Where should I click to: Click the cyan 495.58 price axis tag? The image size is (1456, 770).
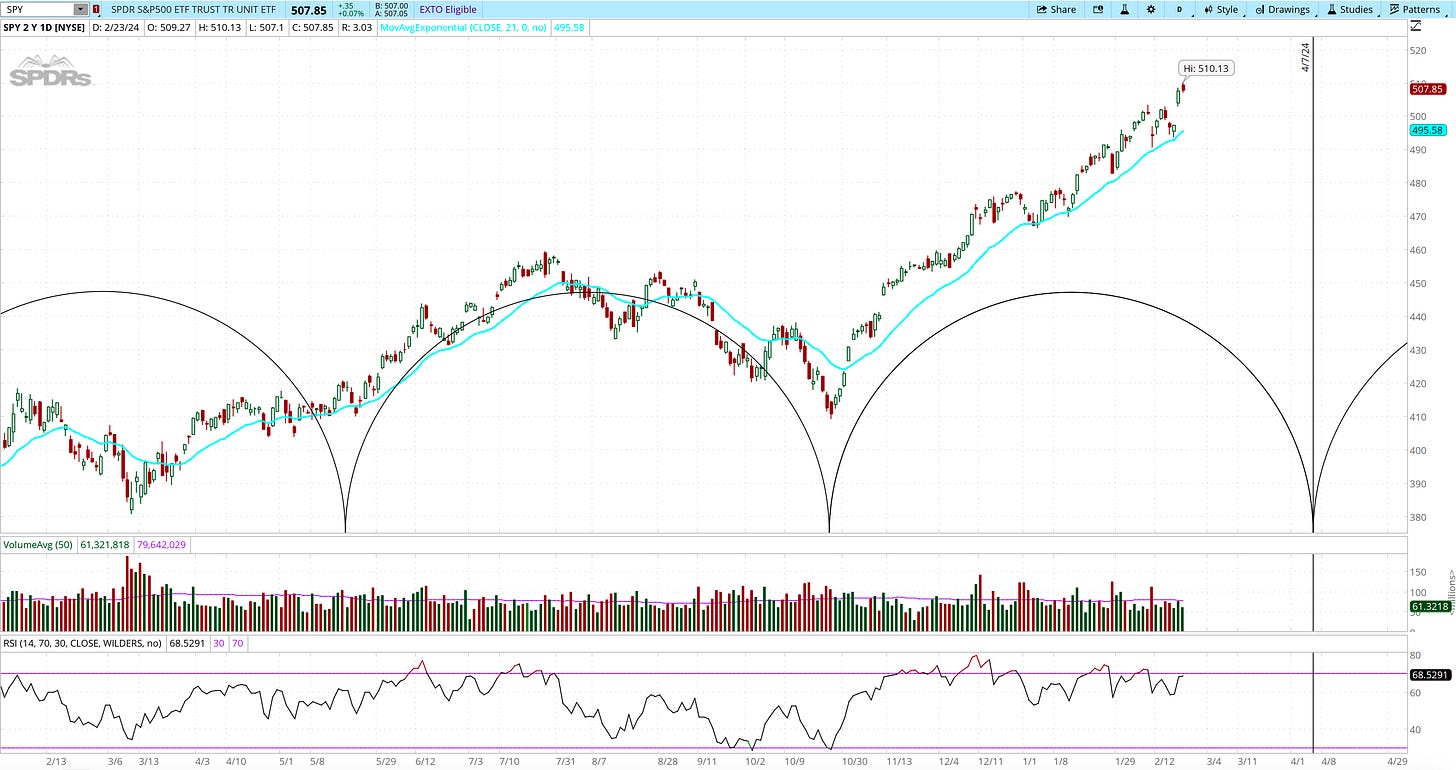coord(1427,130)
